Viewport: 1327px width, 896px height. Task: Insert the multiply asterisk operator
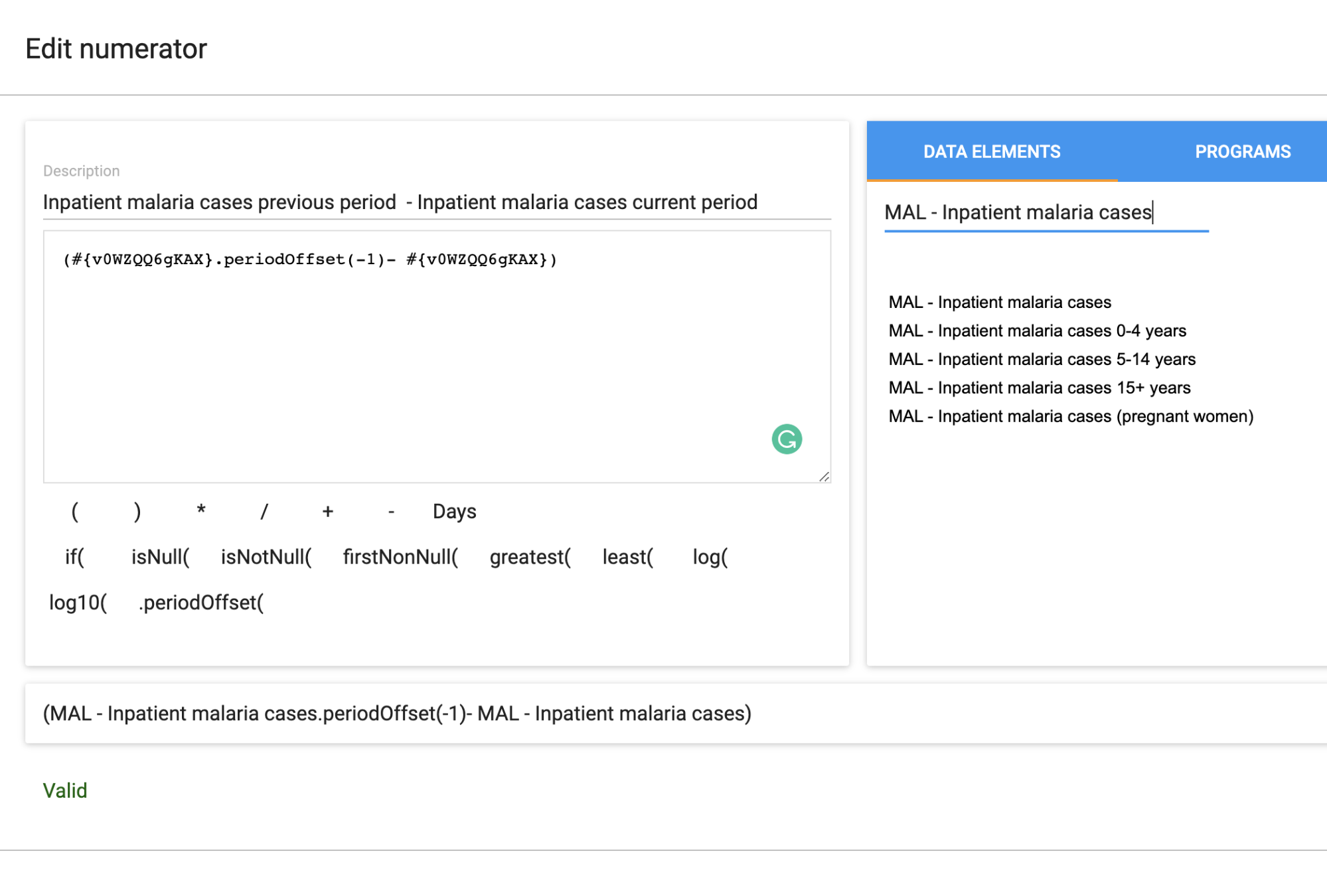[200, 511]
